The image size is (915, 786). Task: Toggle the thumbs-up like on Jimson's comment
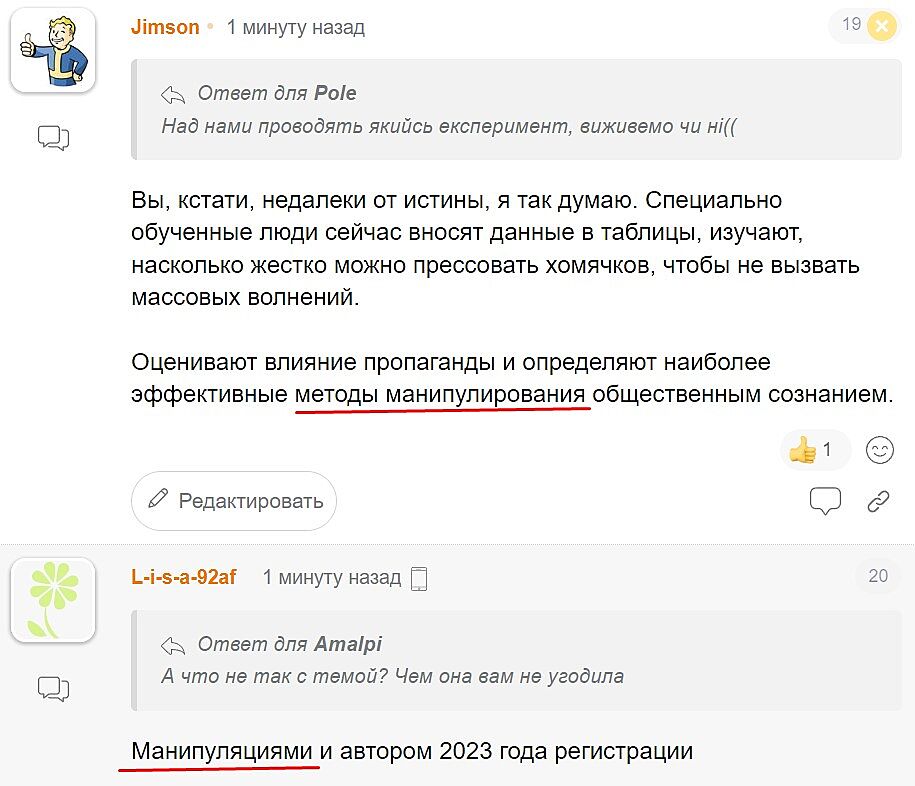click(813, 450)
